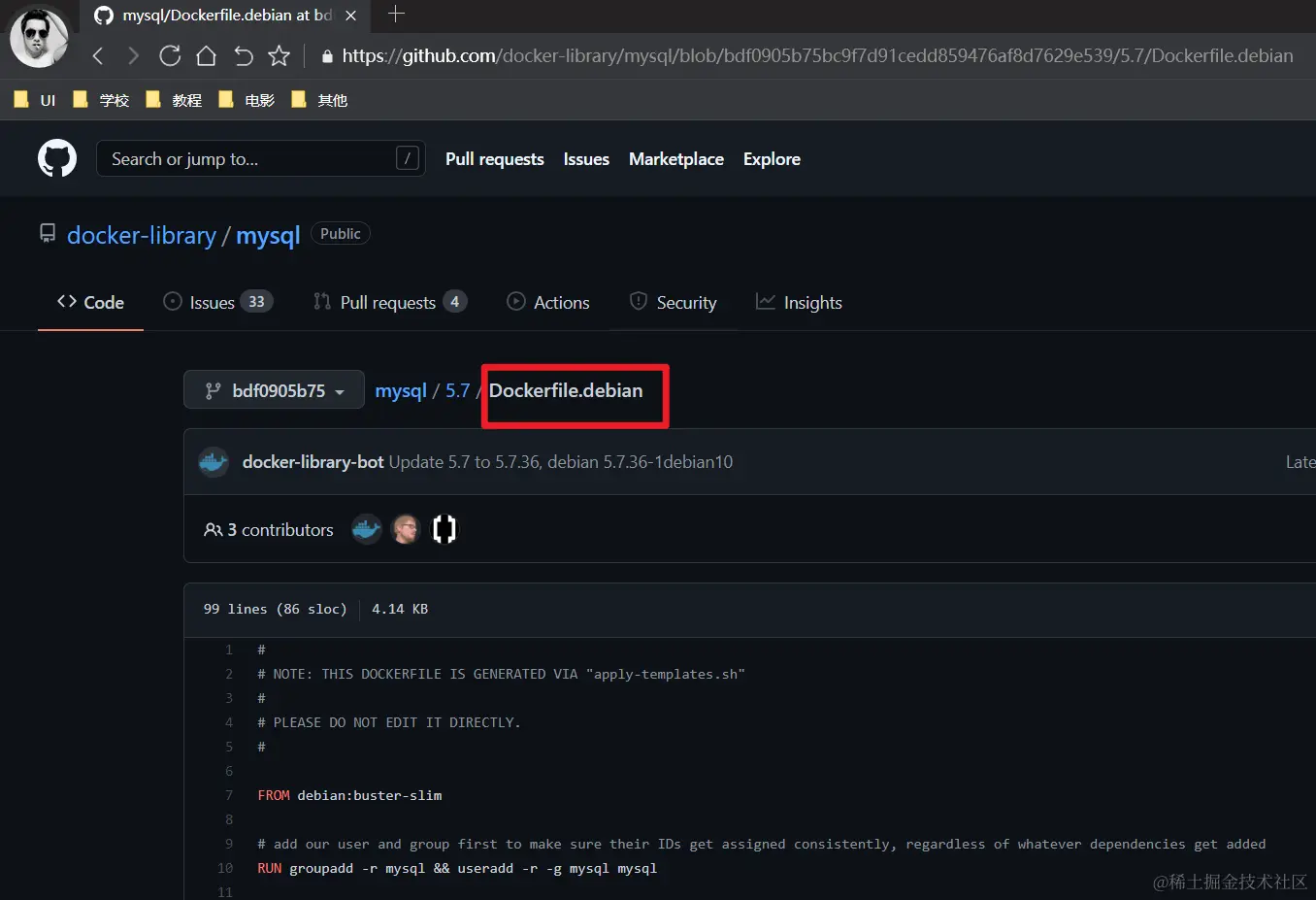Screen dimensions: 1316x900
Task: Open Marketplace in the GitHub header
Action: coord(676,159)
